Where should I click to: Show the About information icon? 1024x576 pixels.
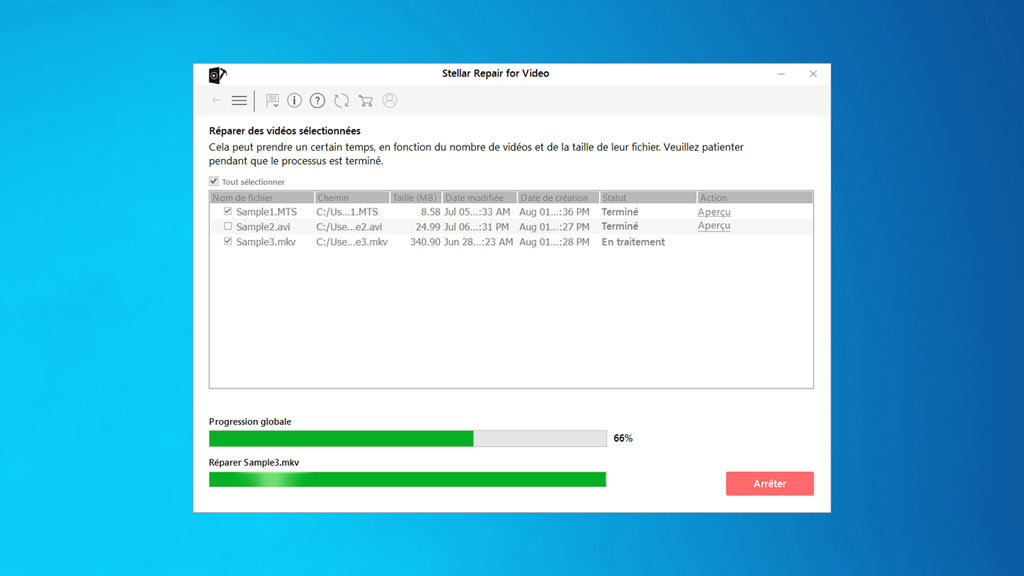(x=295, y=101)
